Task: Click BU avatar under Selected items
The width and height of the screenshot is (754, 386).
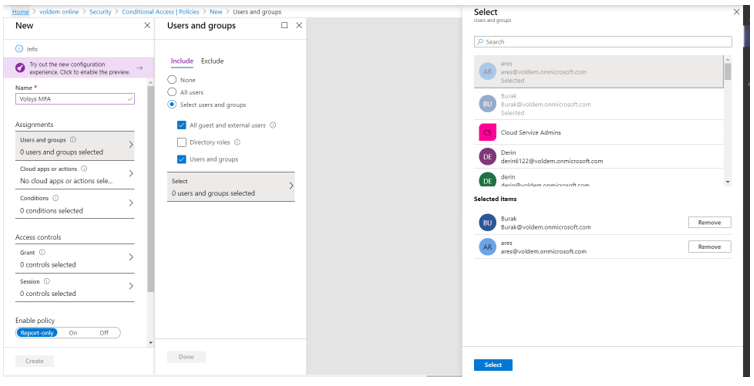Action: click(488, 223)
